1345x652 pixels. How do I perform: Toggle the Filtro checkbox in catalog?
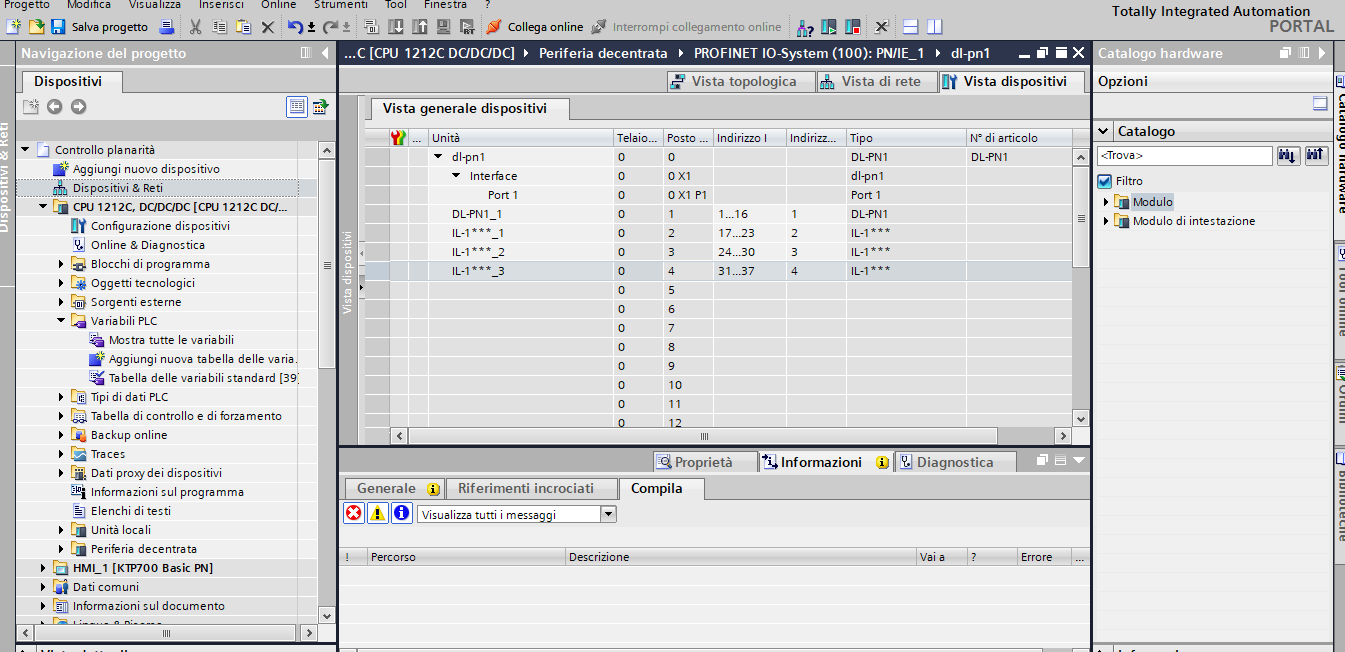pyautogui.click(x=1104, y=181)
